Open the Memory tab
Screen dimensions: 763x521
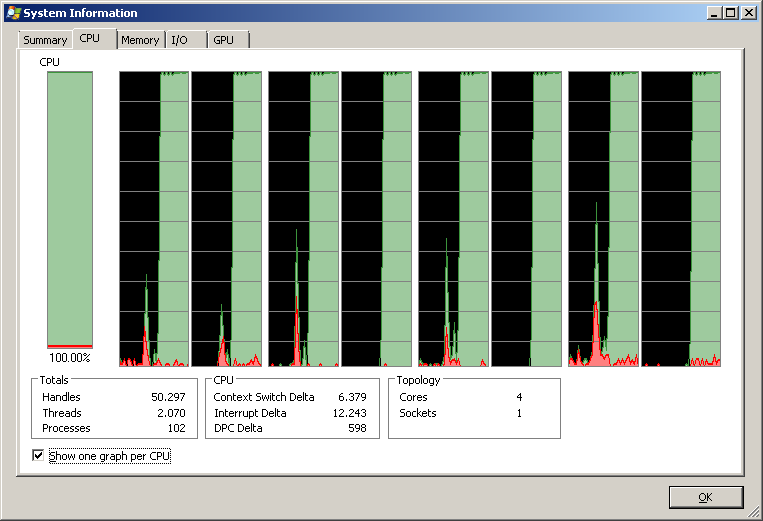140,40
